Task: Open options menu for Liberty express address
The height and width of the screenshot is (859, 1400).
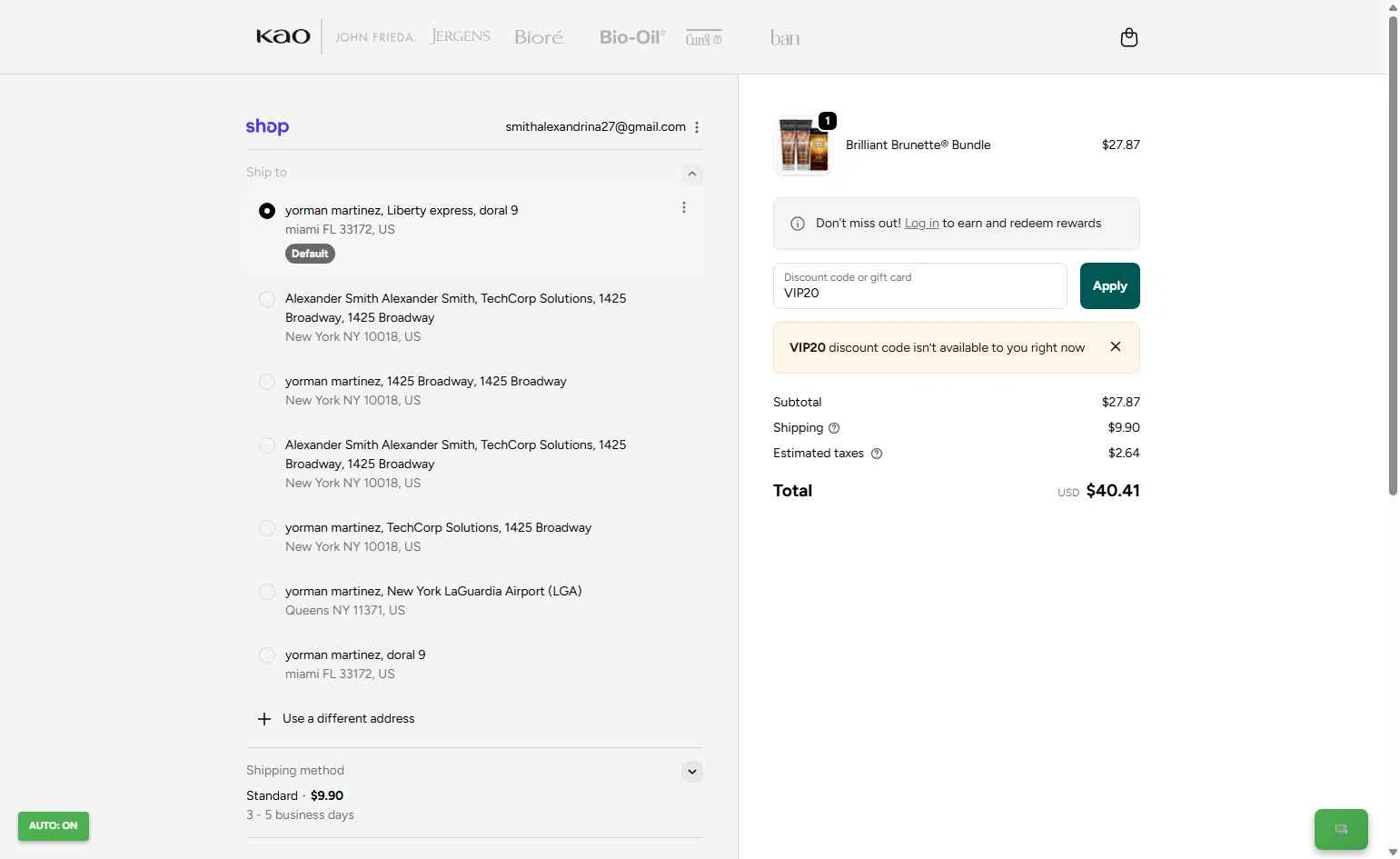Action: click(x=684, y=208)
